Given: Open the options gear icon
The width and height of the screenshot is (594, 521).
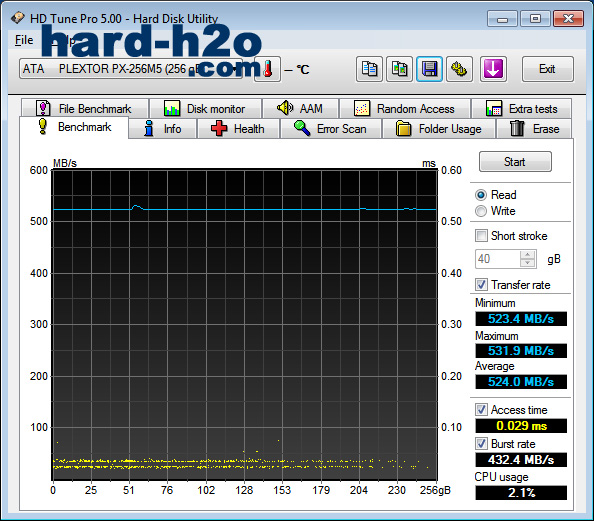Looking at the screenshot, I should click(x=459, y=69).
